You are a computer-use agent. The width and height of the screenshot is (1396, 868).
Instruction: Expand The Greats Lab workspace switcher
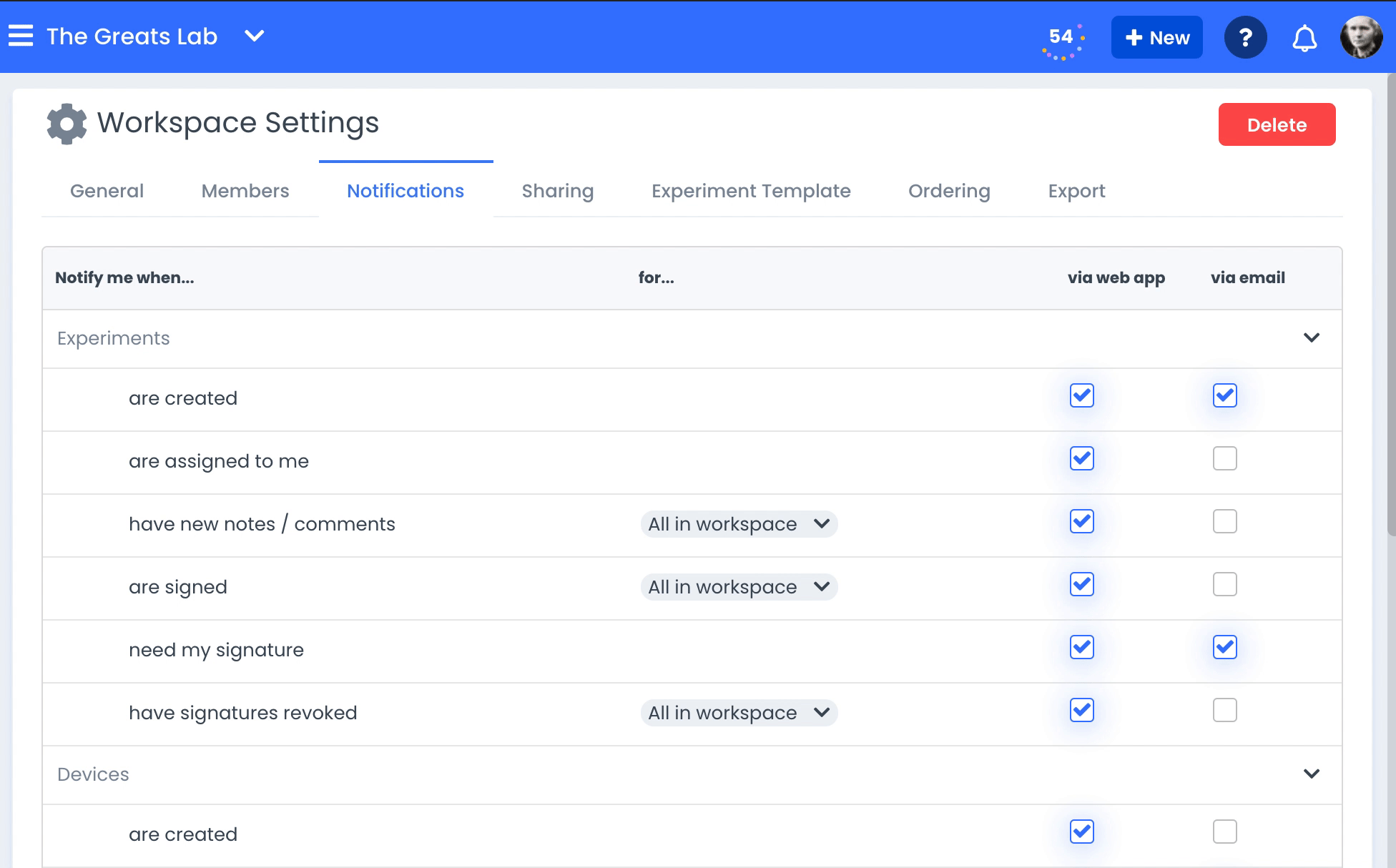(254, 36)
